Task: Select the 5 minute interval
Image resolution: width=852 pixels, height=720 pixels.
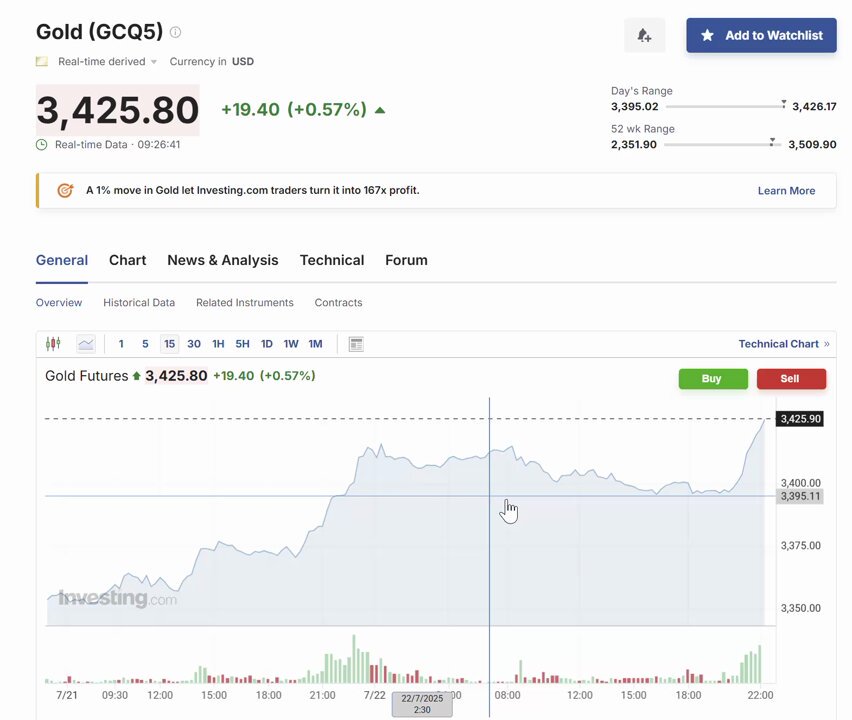Action: [145, 344]
